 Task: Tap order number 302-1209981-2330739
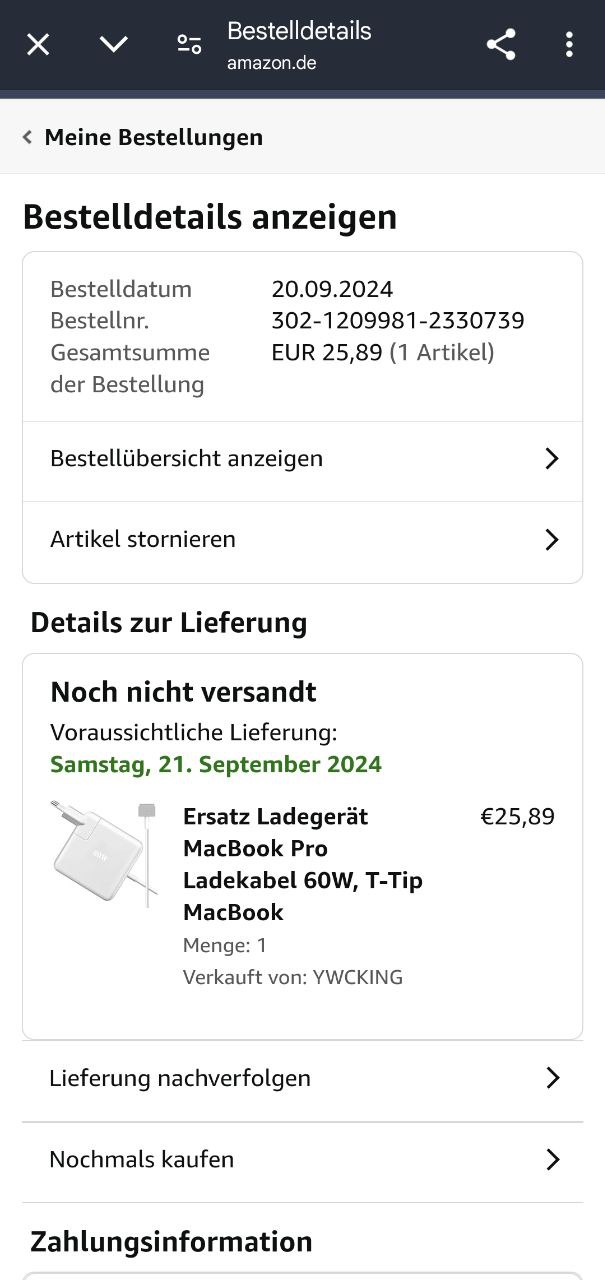(398, 321)
